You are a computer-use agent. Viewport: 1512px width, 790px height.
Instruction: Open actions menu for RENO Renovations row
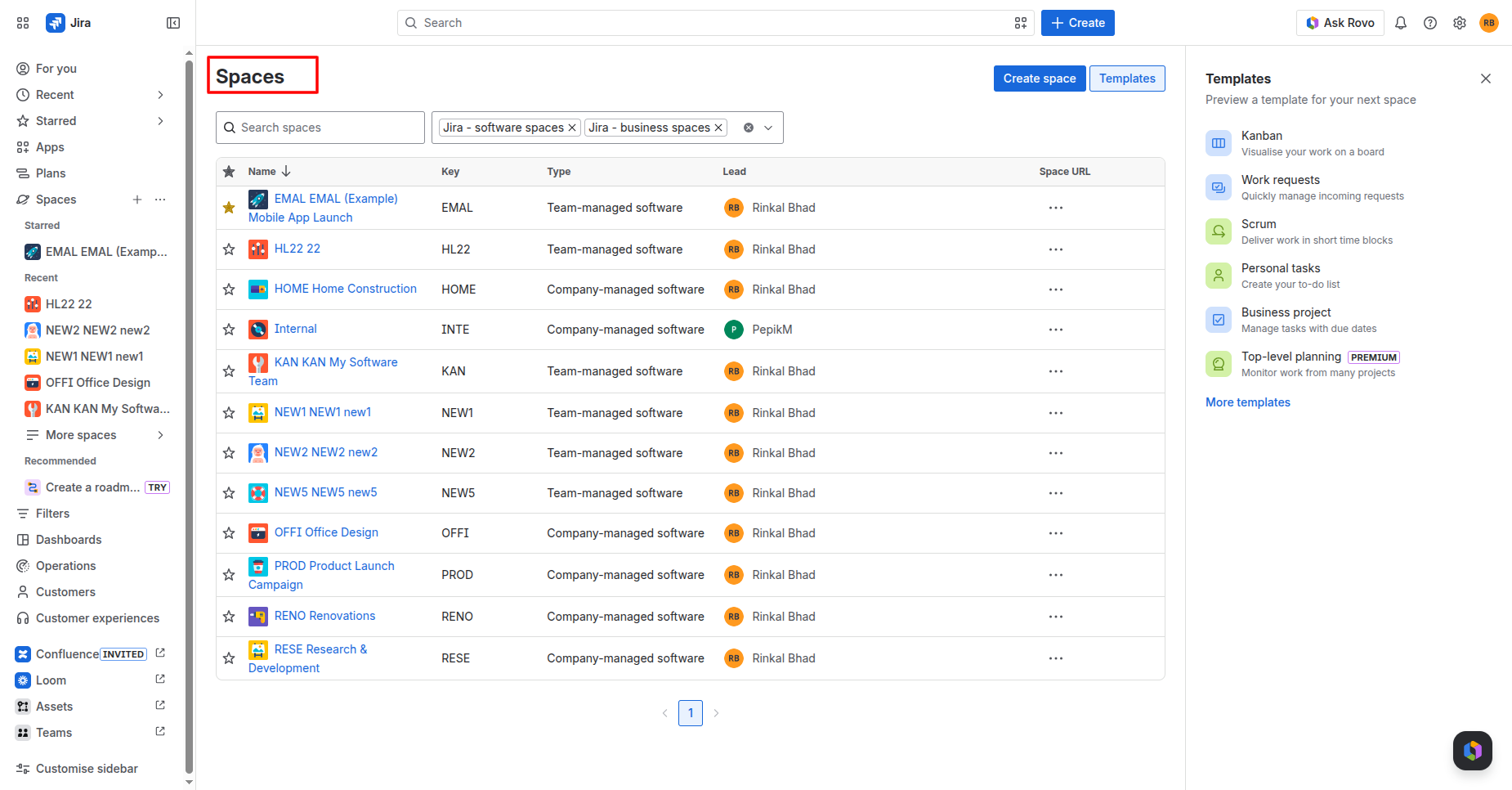tap(1056, 617)
